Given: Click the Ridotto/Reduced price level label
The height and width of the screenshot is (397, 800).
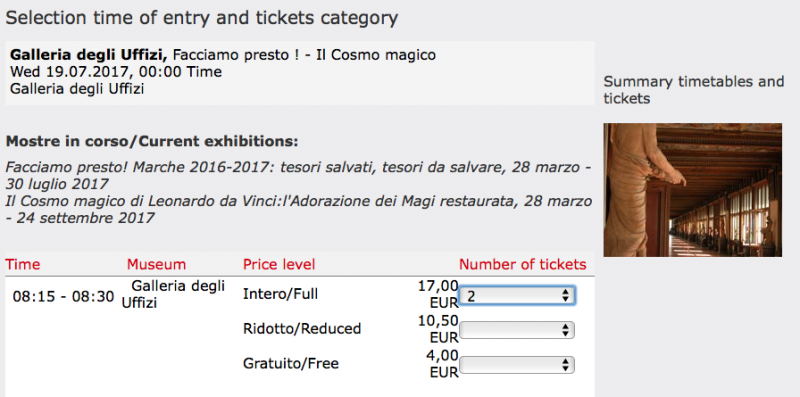Looking at the screenshot, I should point(302,329).
